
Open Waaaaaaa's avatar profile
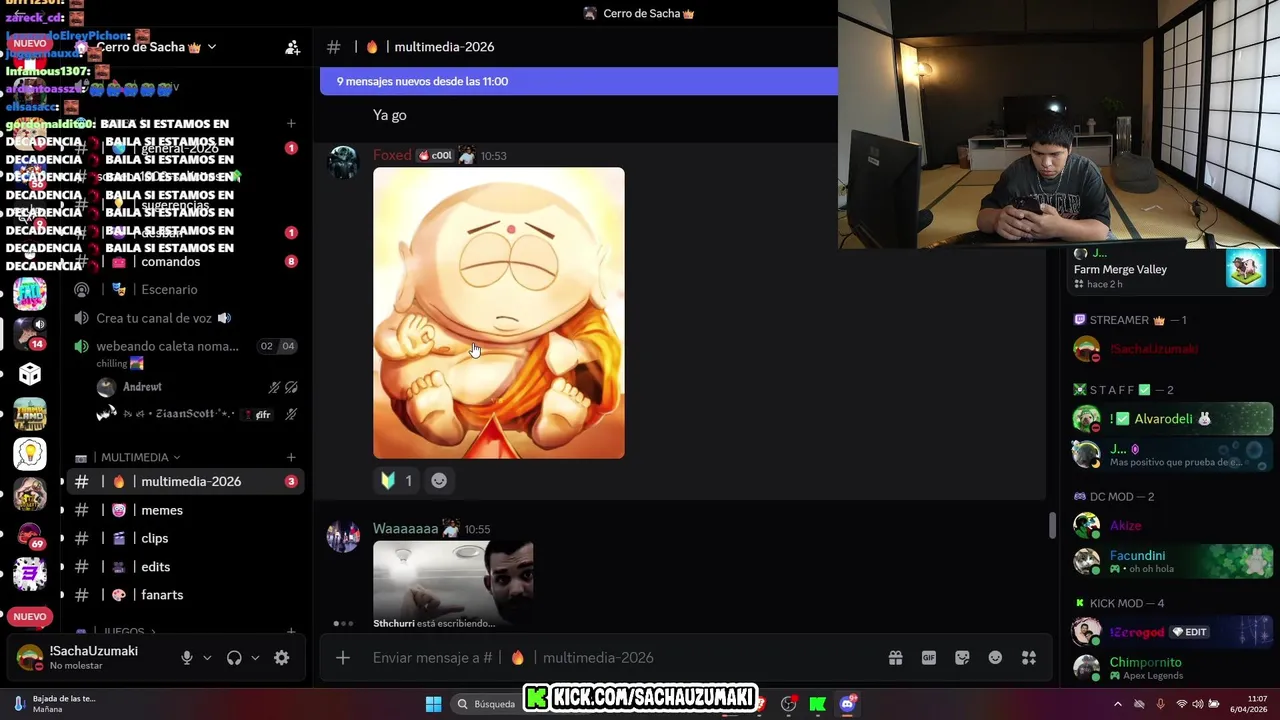343,537
